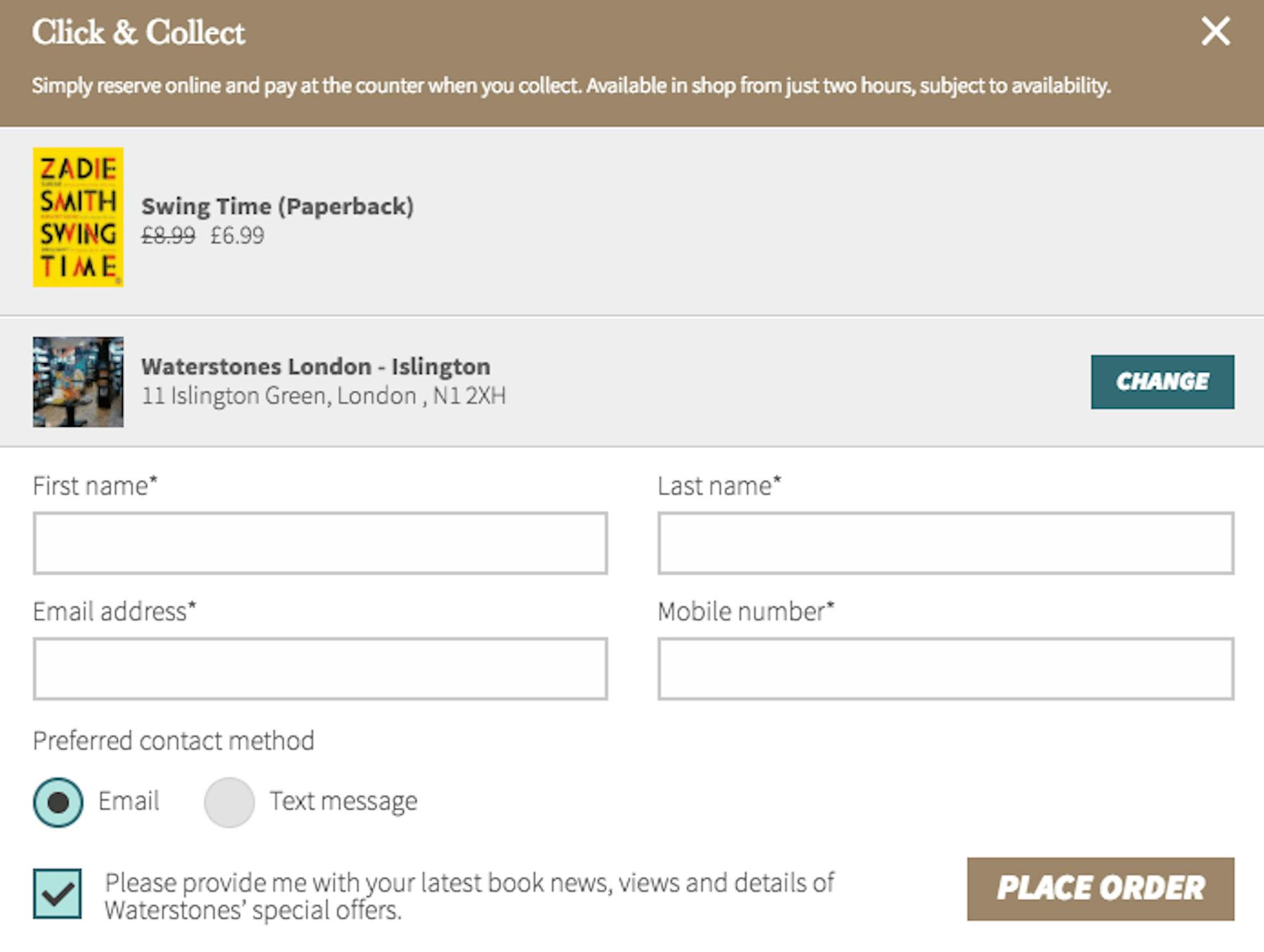Click the Click & Collect header title
The height and width of the screenshot is (952, 1264).
(138, 32)
